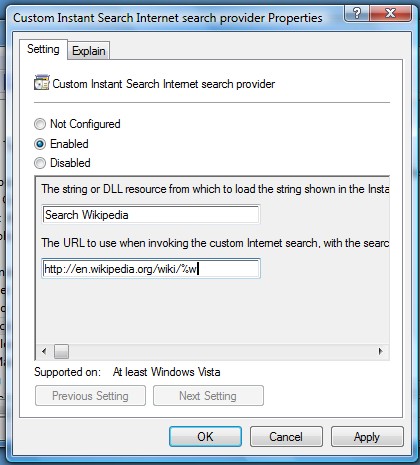420x465 pixels.
Task: Click the scrollbar left arrow
Action: pos(44,351)
